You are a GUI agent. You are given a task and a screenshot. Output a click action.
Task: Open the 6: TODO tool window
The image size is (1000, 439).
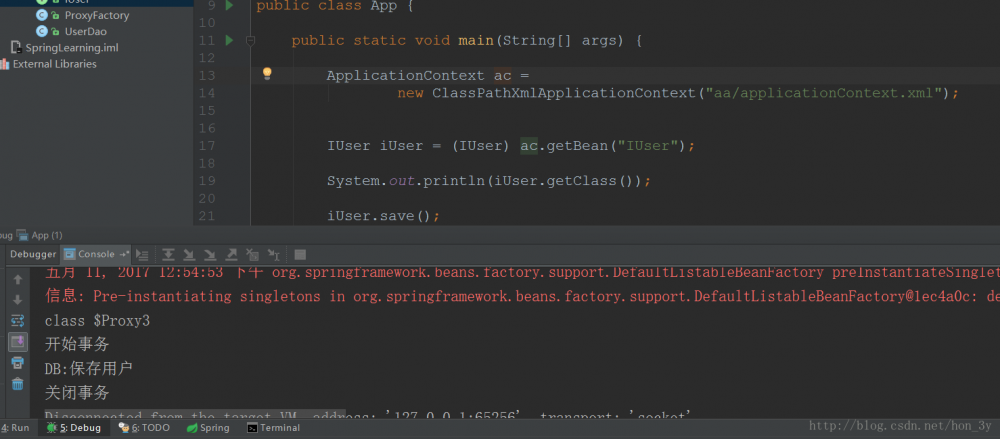pos(145,428)
